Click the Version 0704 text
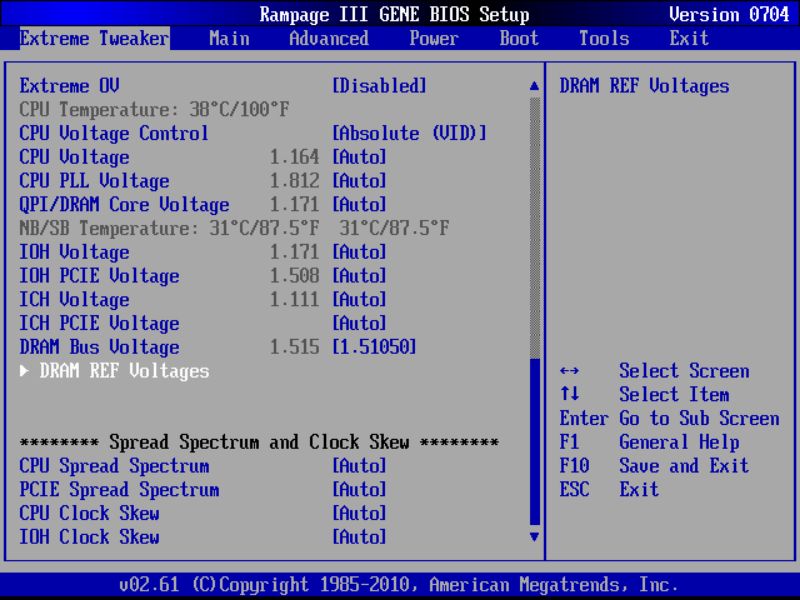 point(729,14)
